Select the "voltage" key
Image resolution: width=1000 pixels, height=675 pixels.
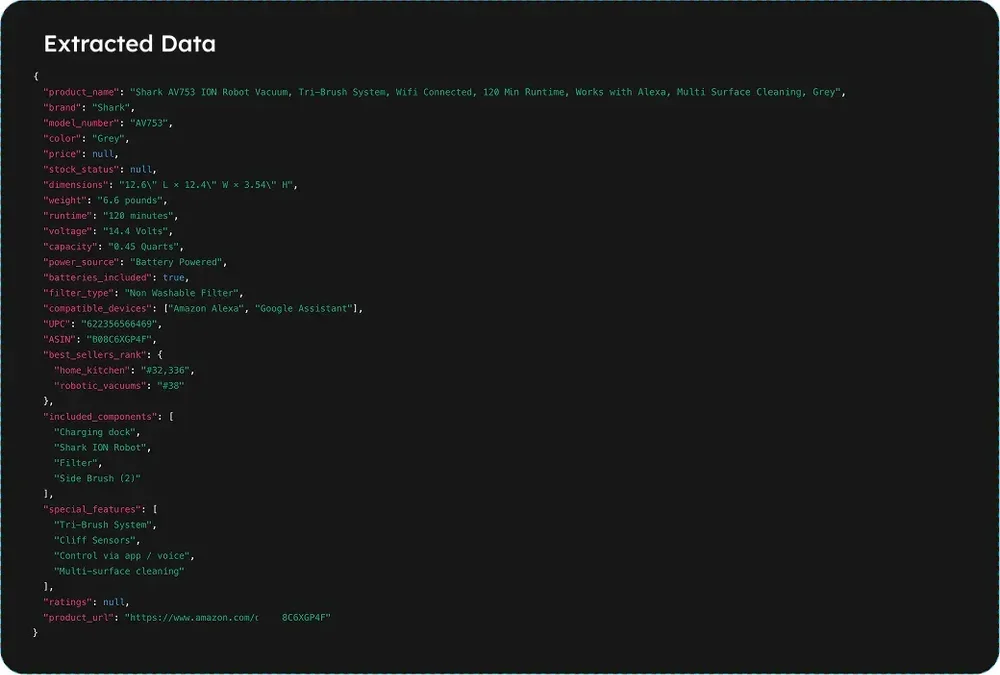click(68, 231)
